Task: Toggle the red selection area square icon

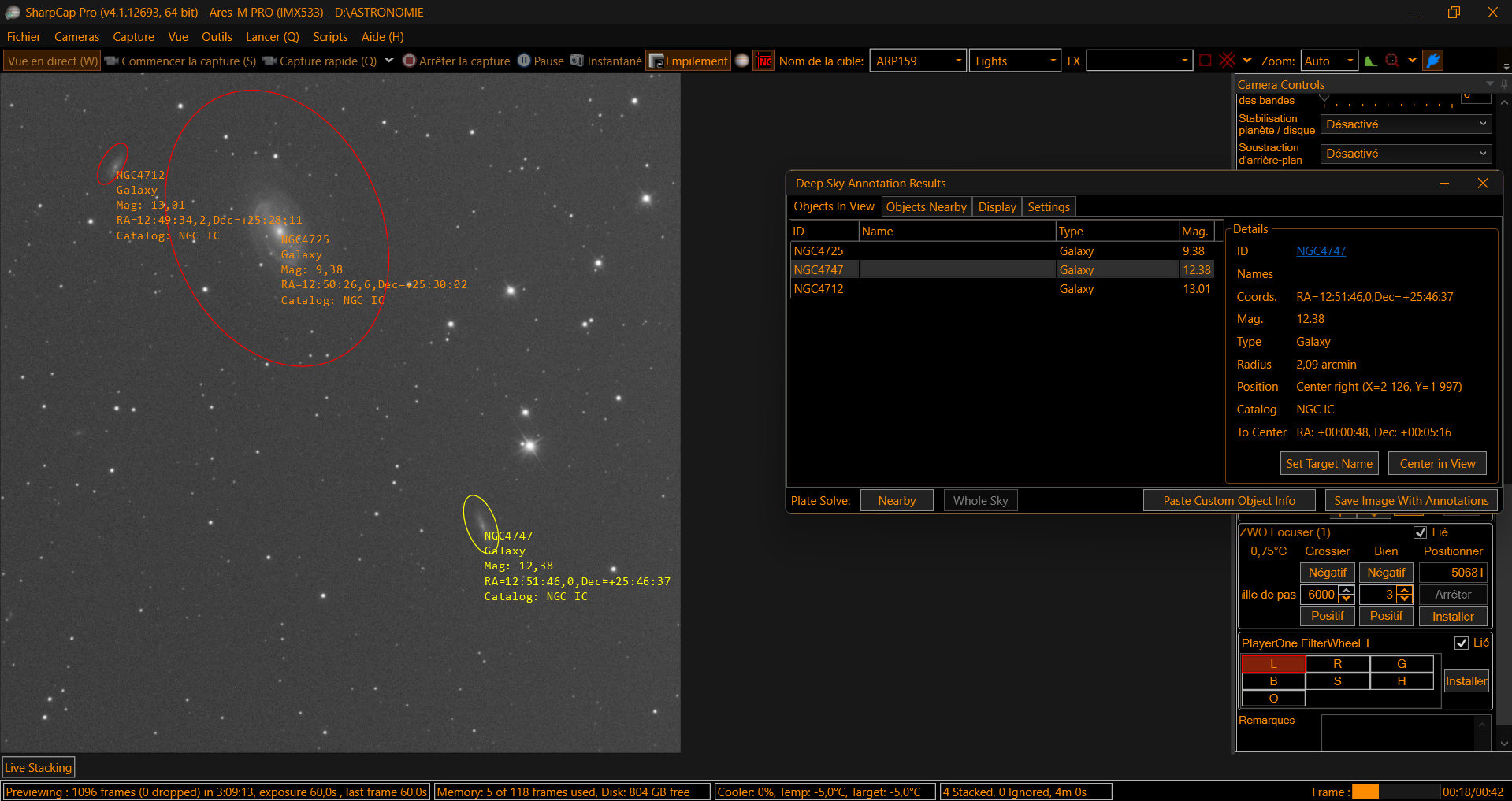Action: (1206, 61)
